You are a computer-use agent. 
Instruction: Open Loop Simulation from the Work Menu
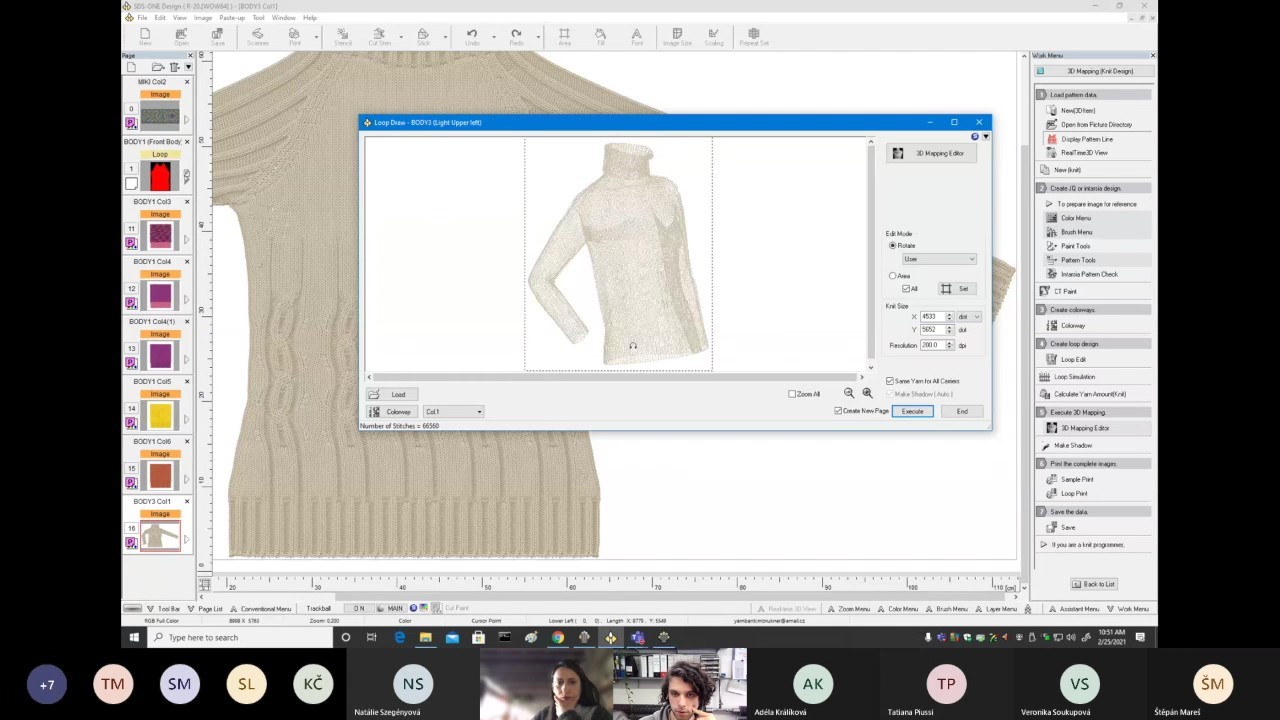tap(1074, 377)
